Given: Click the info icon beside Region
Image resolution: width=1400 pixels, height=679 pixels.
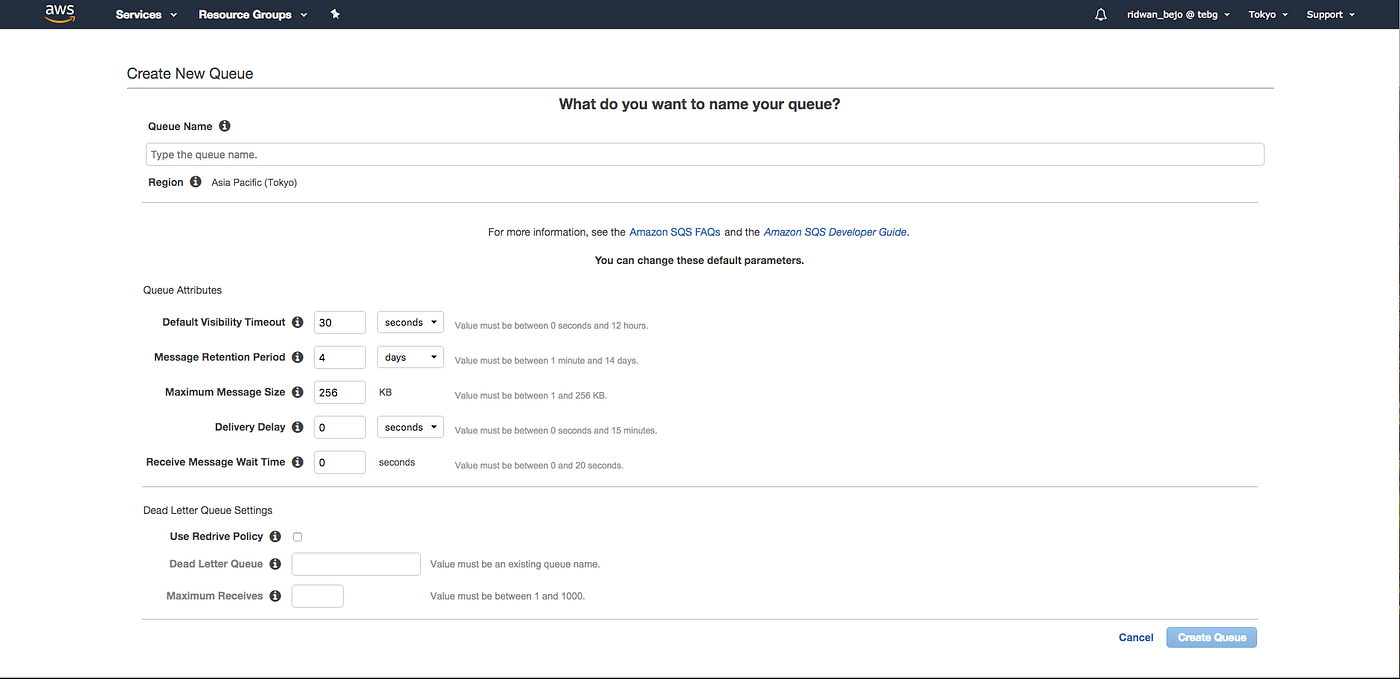Looking at the screenshot, I should 197,182.
